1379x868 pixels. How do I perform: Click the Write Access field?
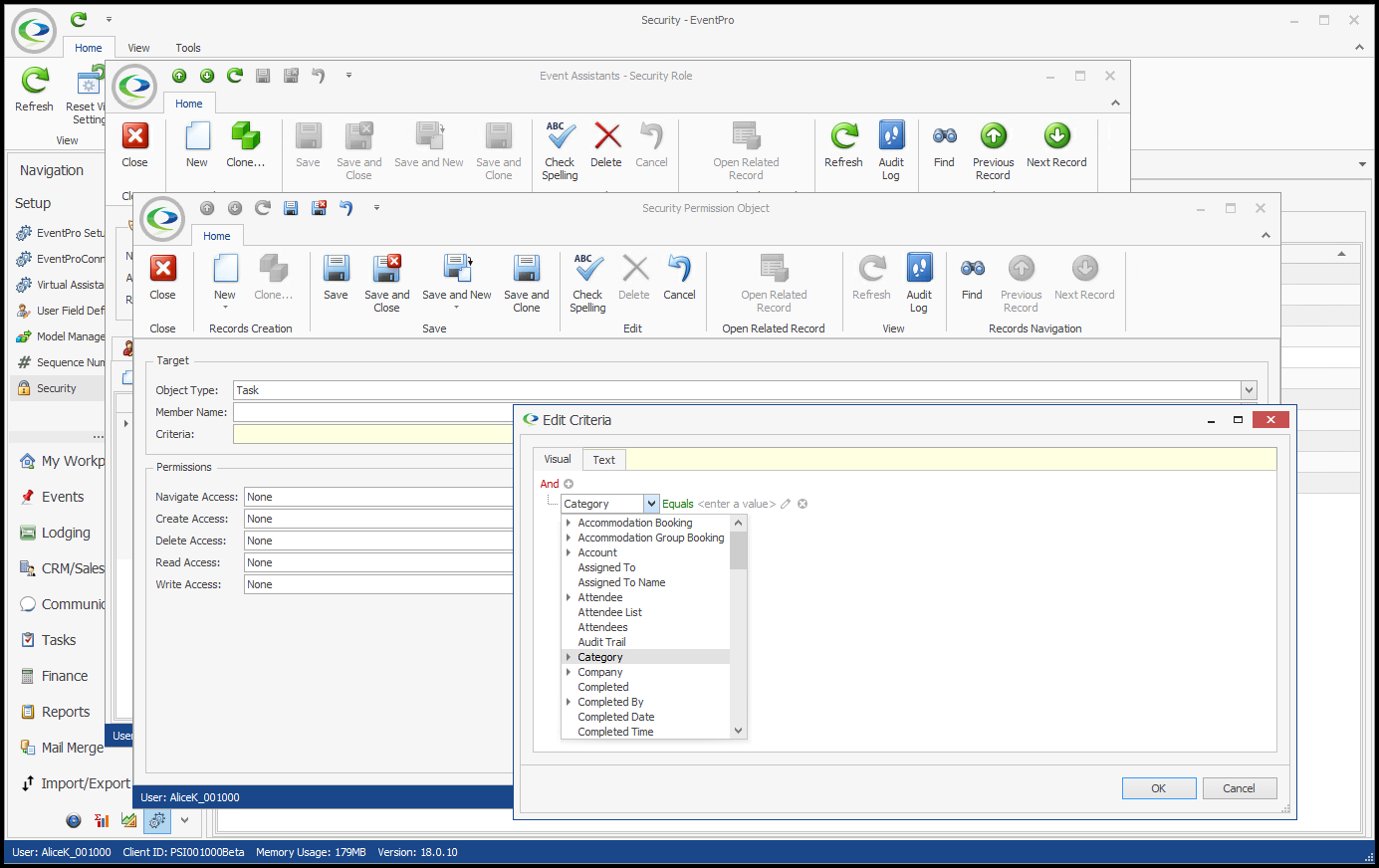(378, 584)
